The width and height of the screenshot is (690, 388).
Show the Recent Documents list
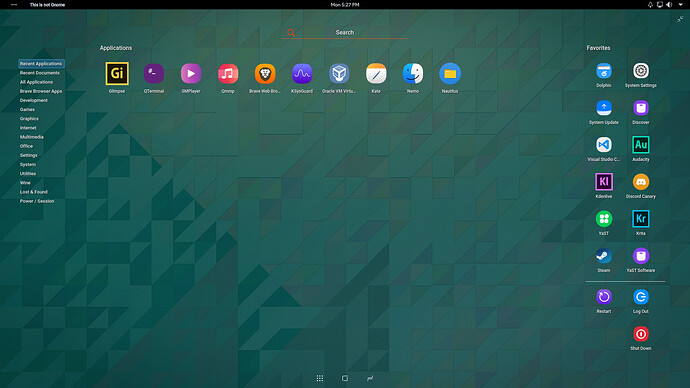pos(40,73)
